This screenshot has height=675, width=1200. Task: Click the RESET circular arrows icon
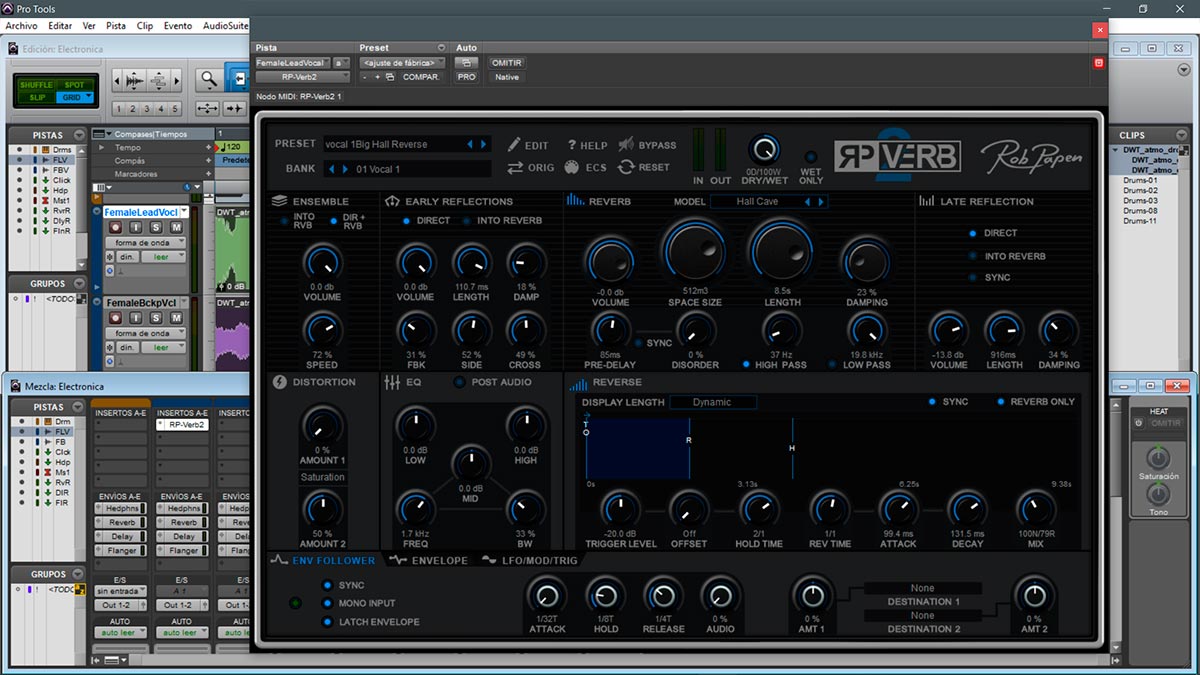coord(626,167)
